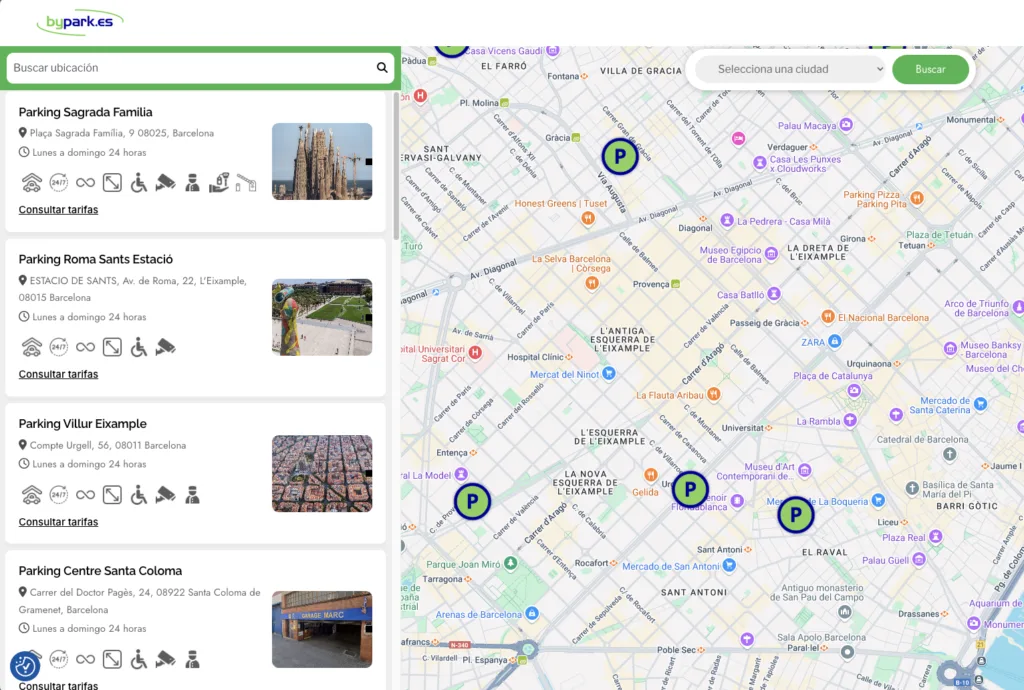1024x690 pixels.
Task: Select parking marker near La Boqueria
Action: [x=795, y=515]
